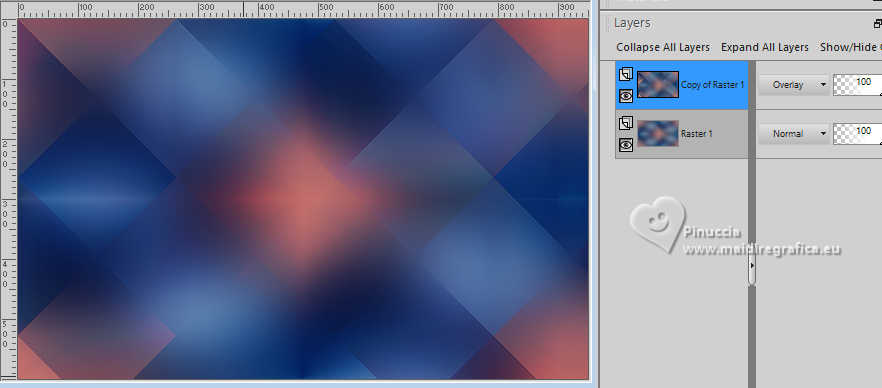The image size is (882, 388).
Task: Click the Collapse All Layers button
Action: click(663, 47)
